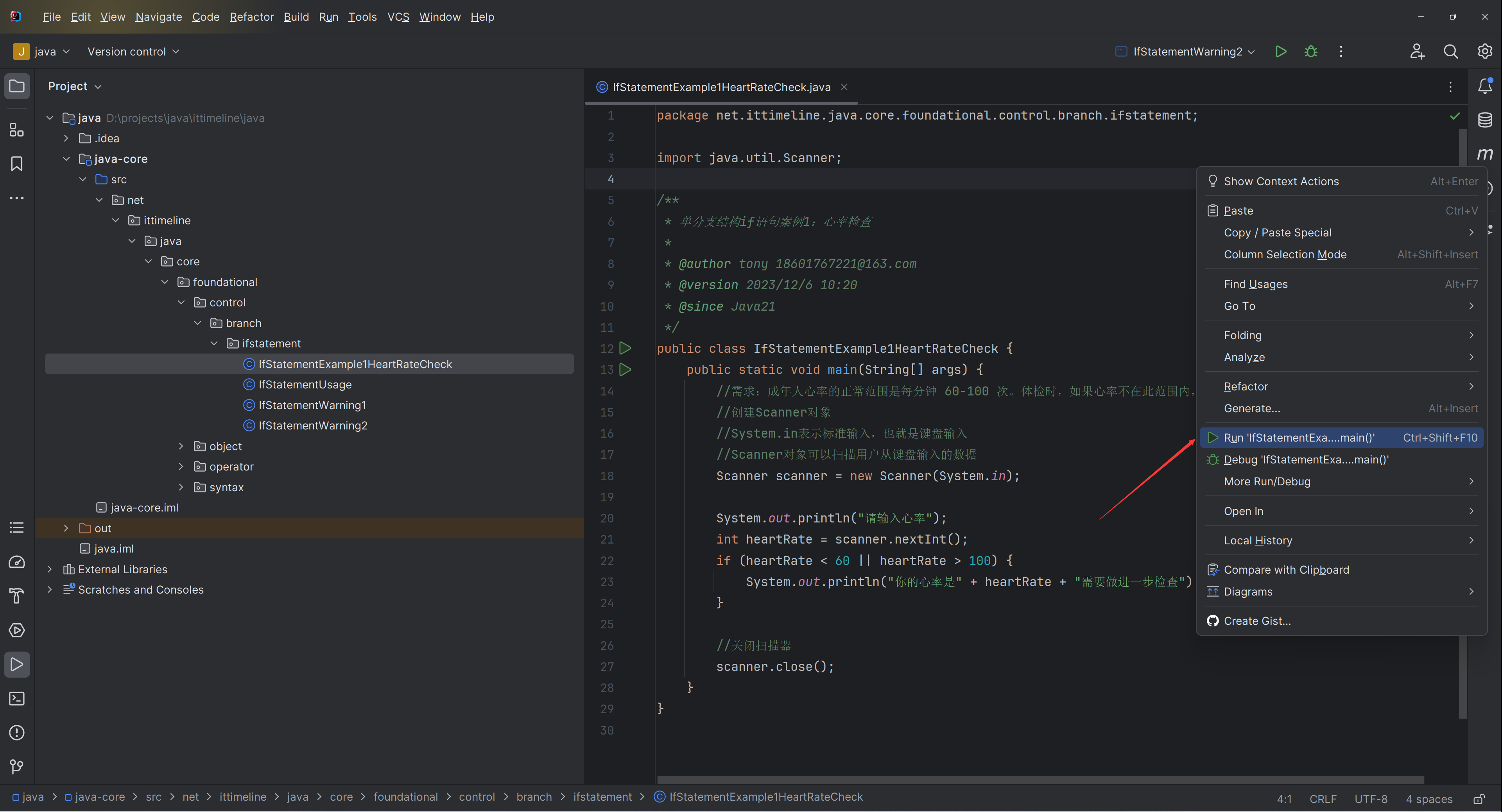Screen dimensions: 1502x812
Task: Expand the out folder
Action: click(x=66, y=528)
